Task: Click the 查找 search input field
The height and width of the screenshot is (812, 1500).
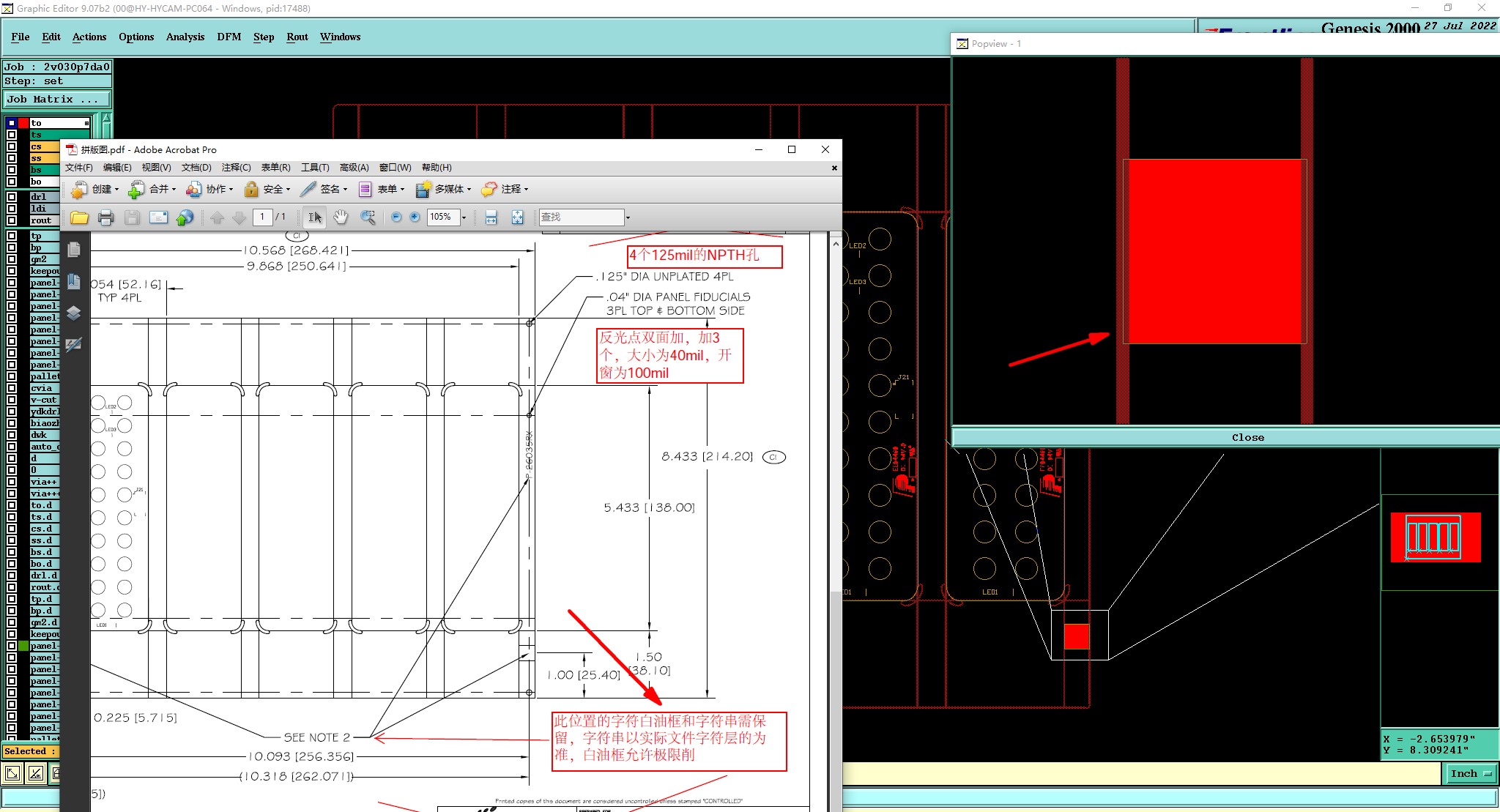Action: tap(580, 217)
